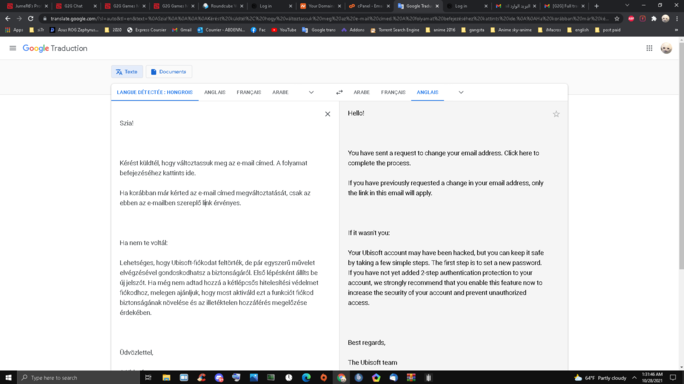The height and width of the screenshot is (384, 684).
Task: Click the Google Traduction logo
Action: [x=55, y=48]
